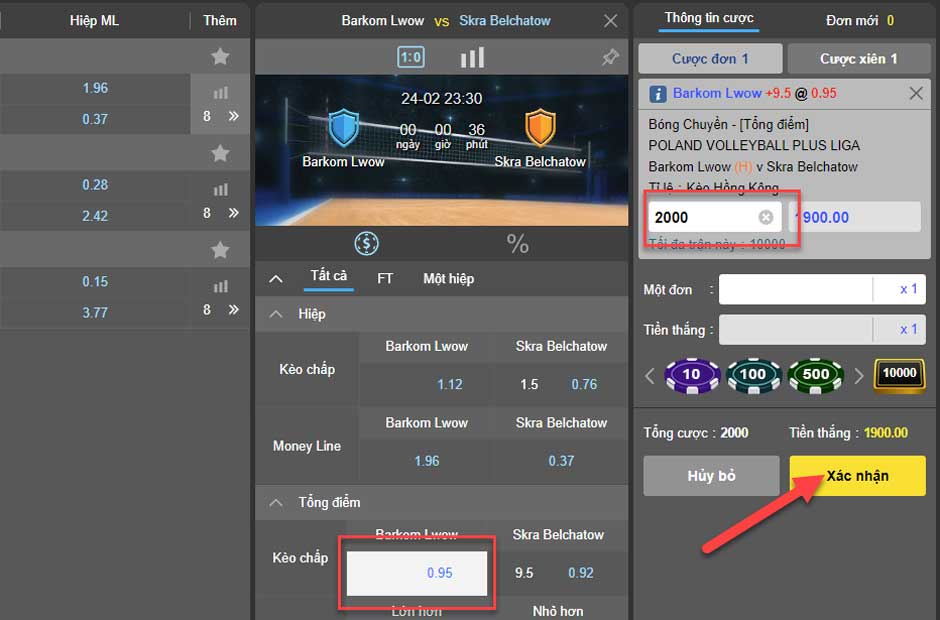The height and width of the screenshot is (620, 940).
Task: Switch to percent odds view
Action: coord(517,244)
